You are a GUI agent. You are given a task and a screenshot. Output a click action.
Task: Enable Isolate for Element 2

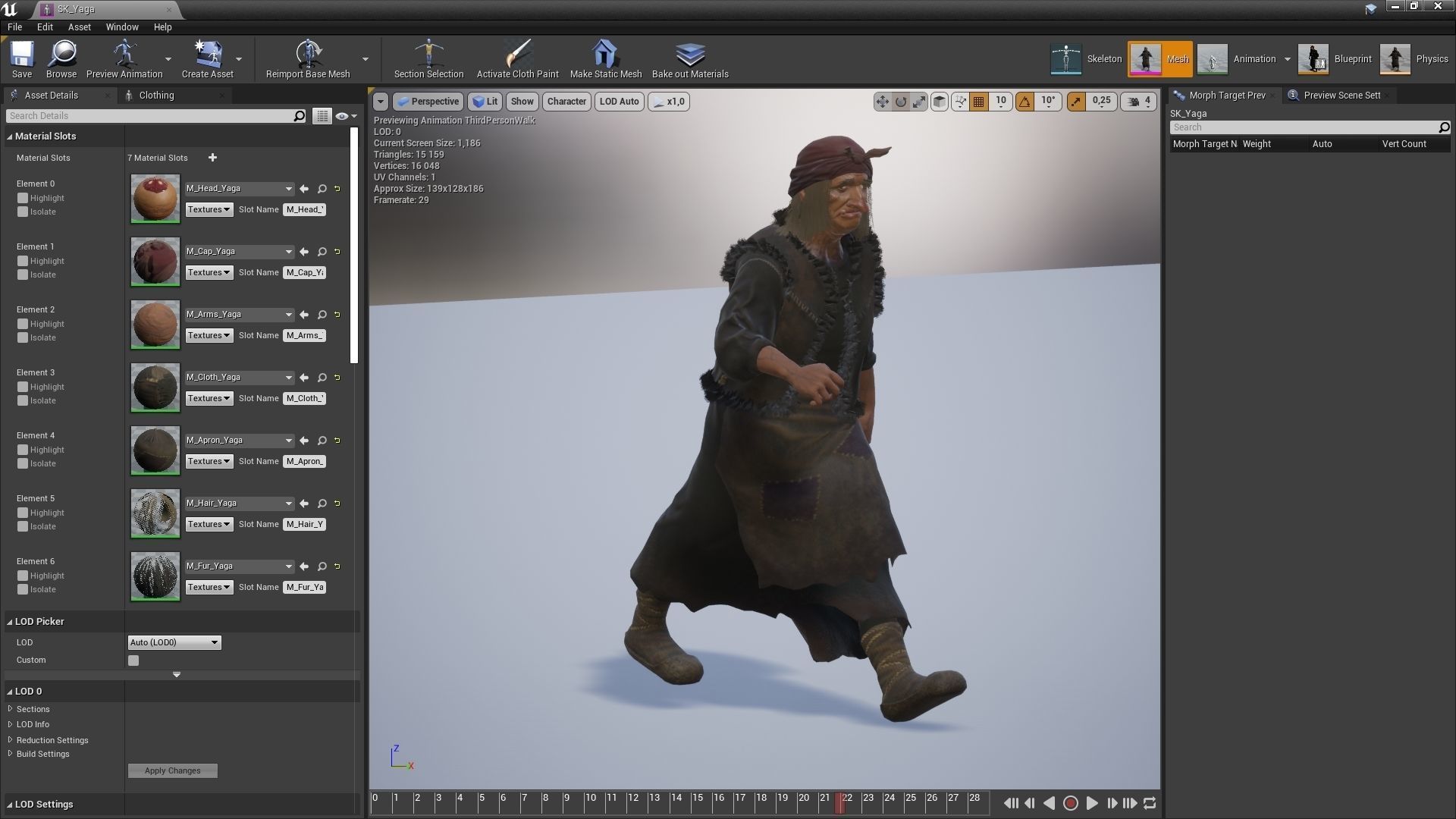pos(23,337)
